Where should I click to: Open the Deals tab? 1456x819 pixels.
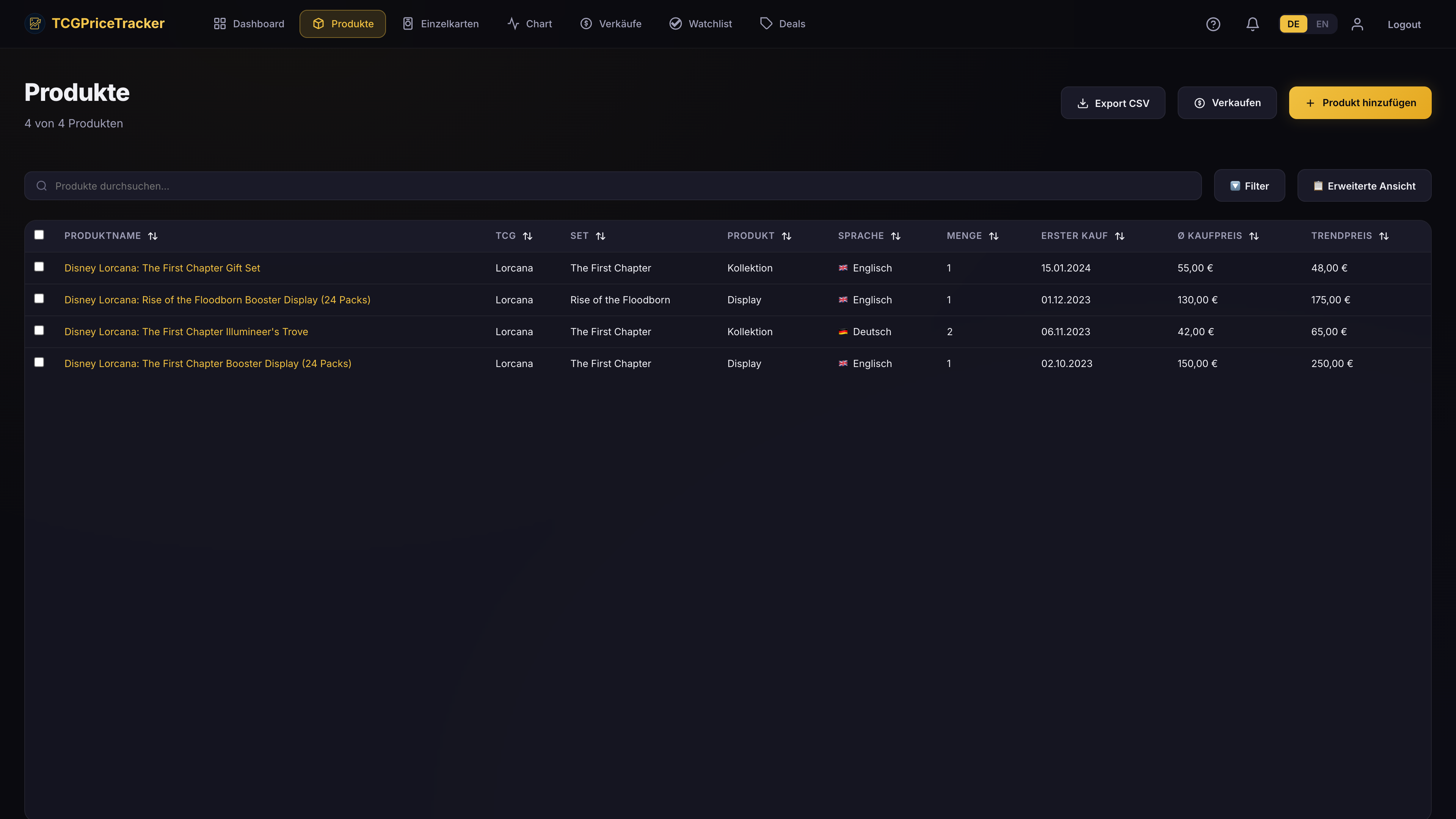[x=783, y=24]
